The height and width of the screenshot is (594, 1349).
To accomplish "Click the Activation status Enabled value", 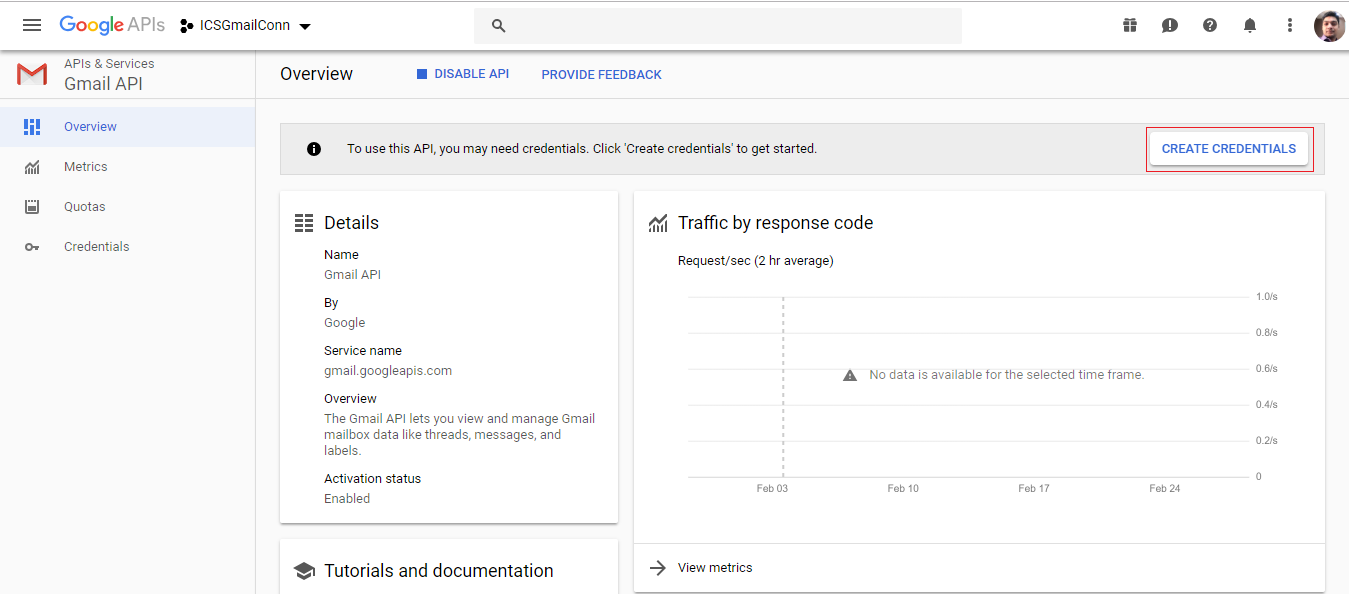I will 347,499.
